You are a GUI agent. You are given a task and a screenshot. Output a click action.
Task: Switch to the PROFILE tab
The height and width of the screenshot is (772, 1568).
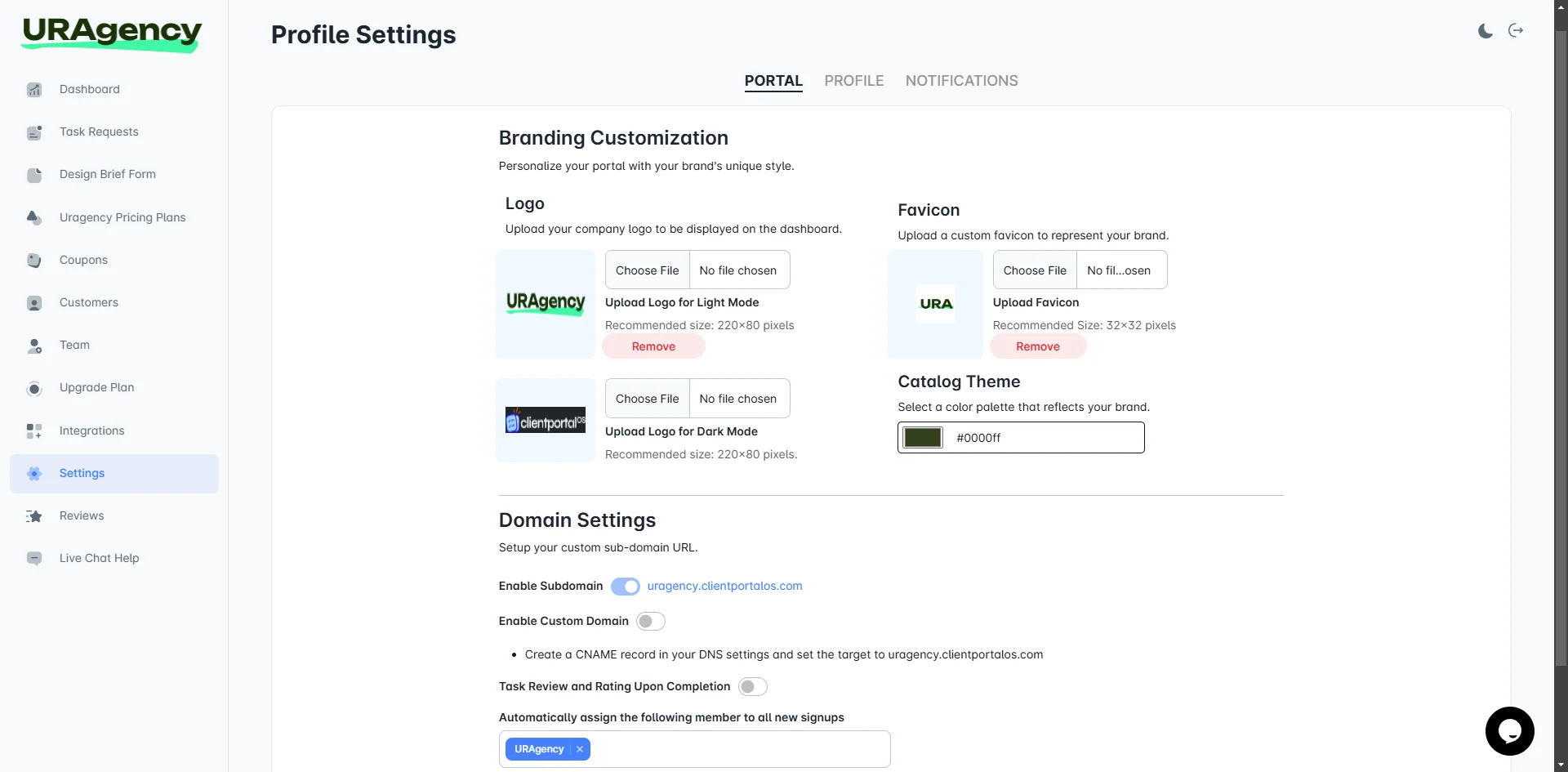pos(853,81)
